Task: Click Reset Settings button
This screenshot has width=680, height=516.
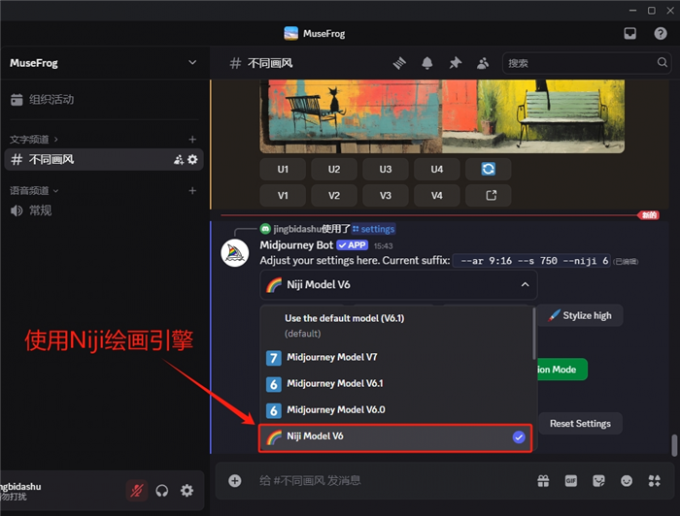Action: 580,423
